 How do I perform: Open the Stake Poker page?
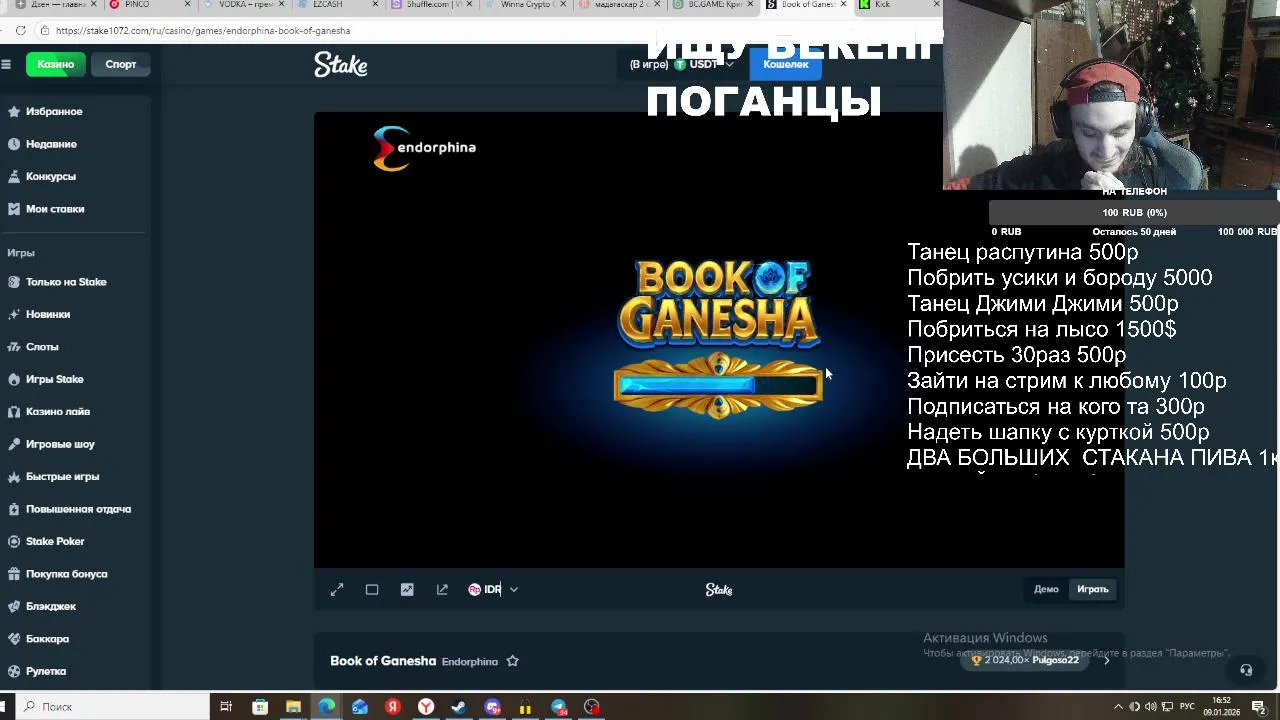[x=55, y=542]
